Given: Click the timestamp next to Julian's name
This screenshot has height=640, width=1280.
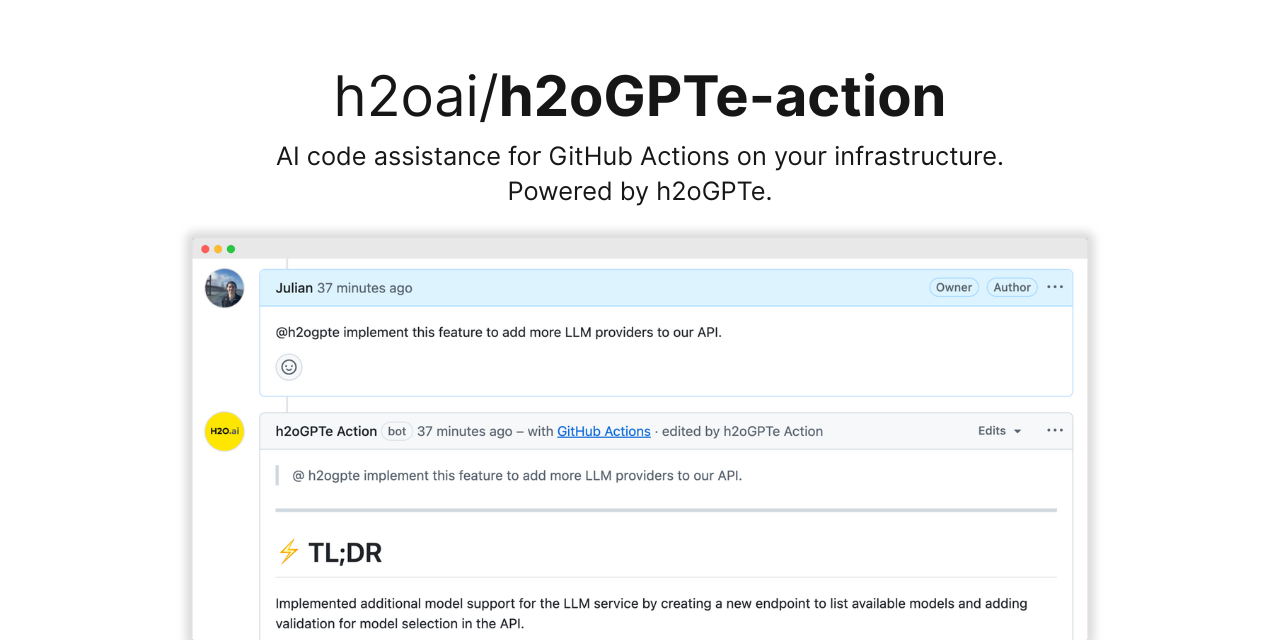Looking at the screenshot, I should 364,288.
